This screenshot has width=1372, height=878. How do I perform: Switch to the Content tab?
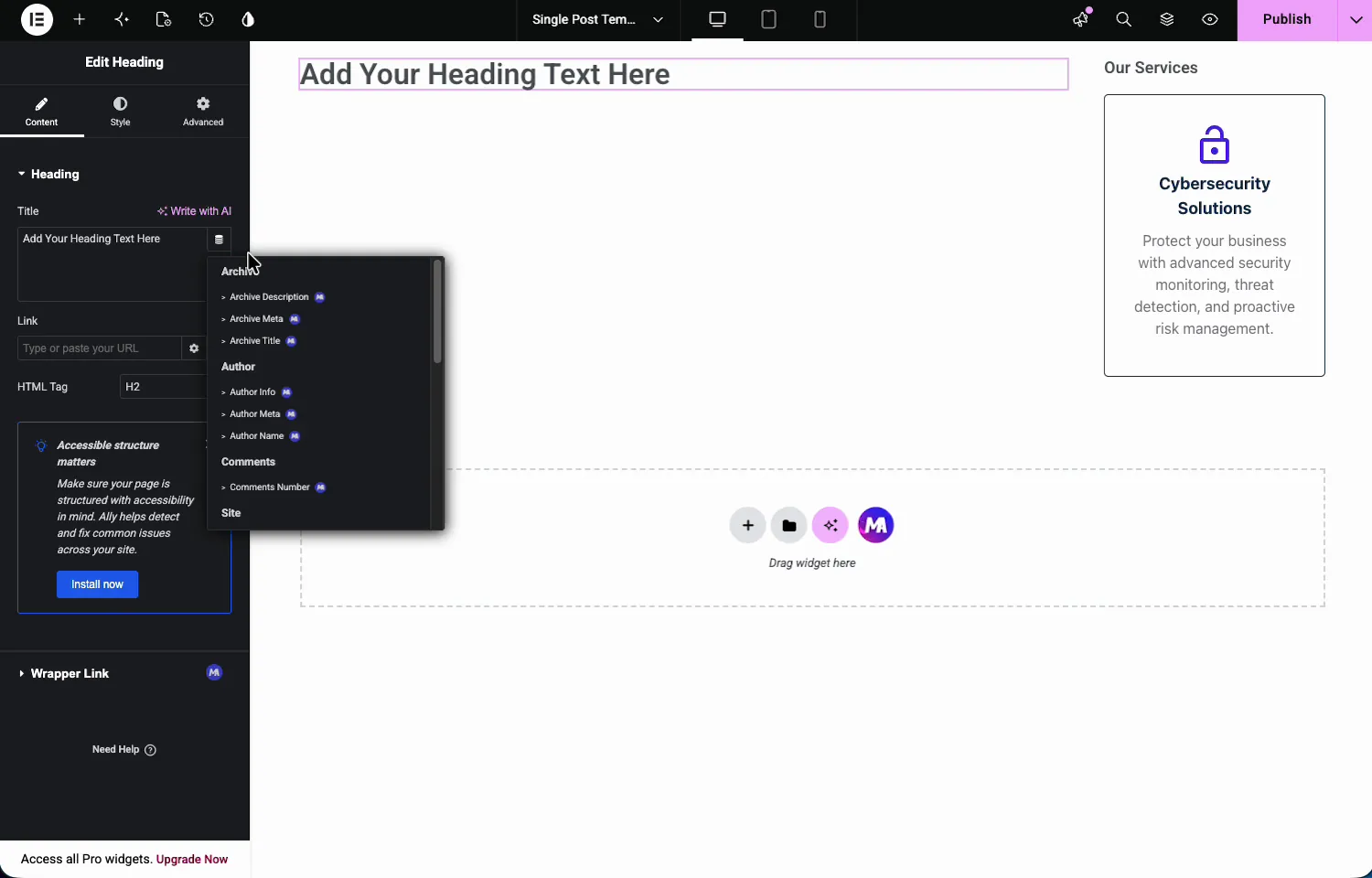[41, 112]
